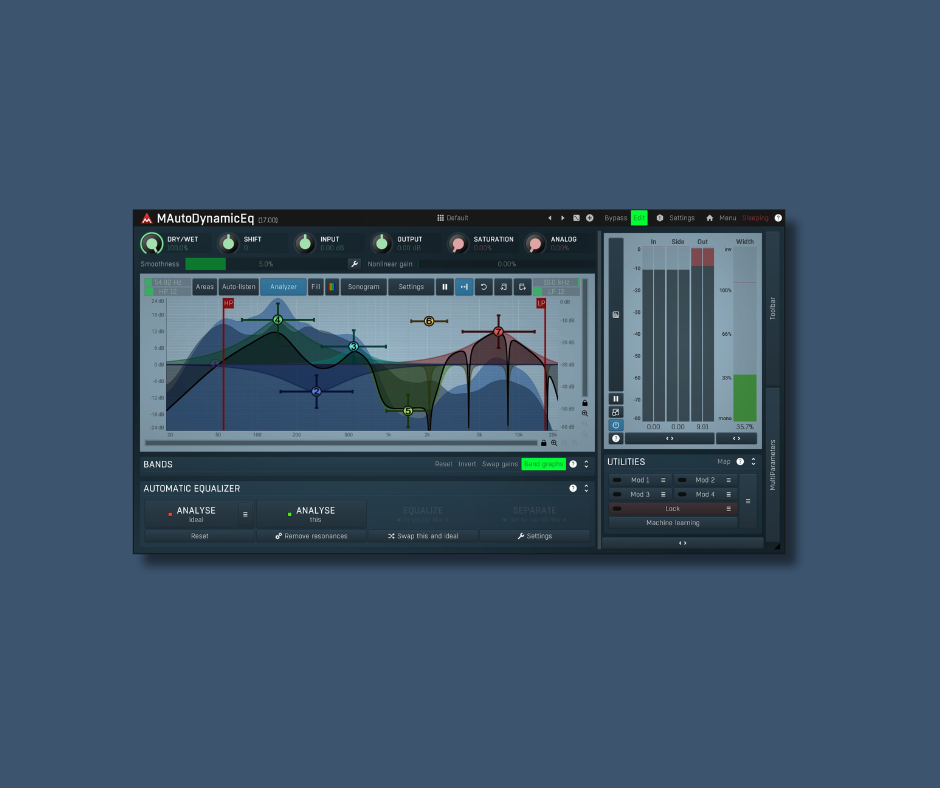940x788 pixels.
Task: Select EQ band node 2
Action: pos(317,392)
